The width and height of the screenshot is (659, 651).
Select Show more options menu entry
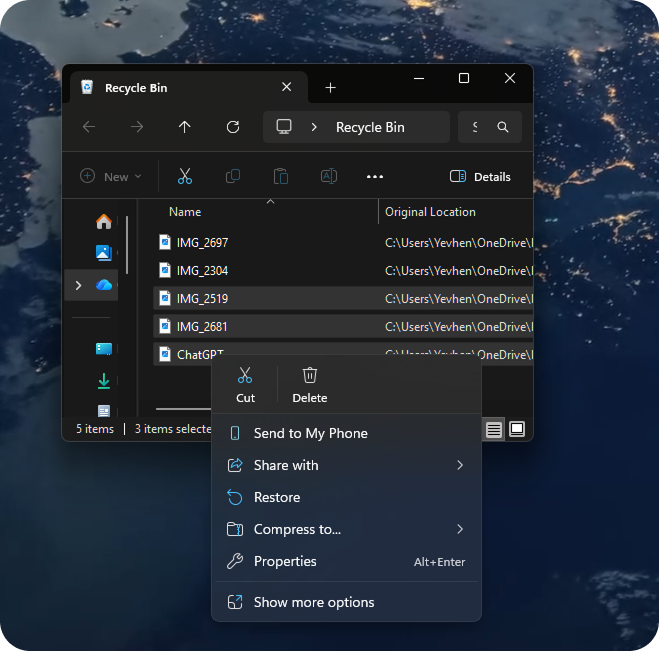[314, 602]
